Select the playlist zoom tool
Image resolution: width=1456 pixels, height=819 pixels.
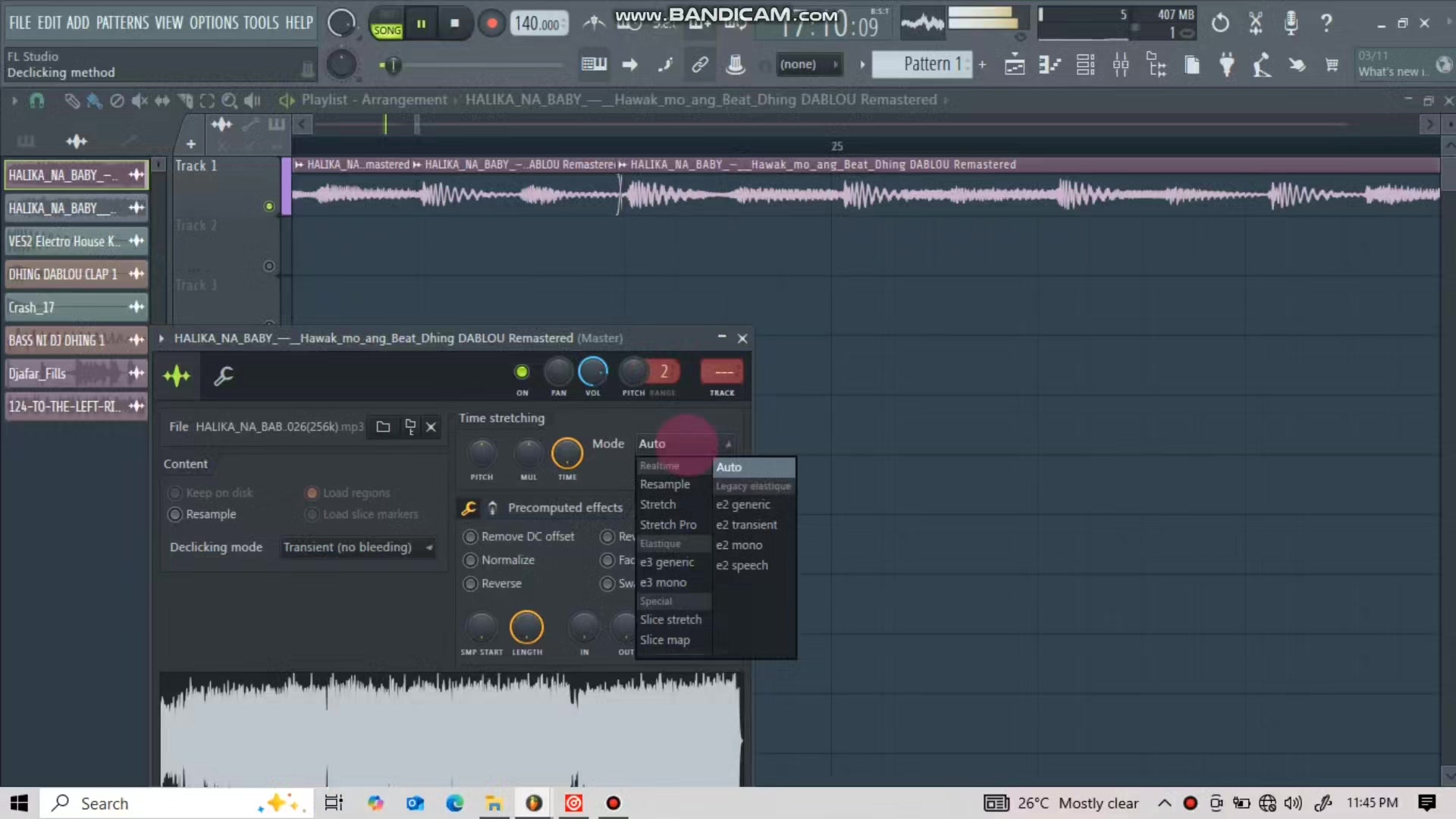[x=228, y=100]
